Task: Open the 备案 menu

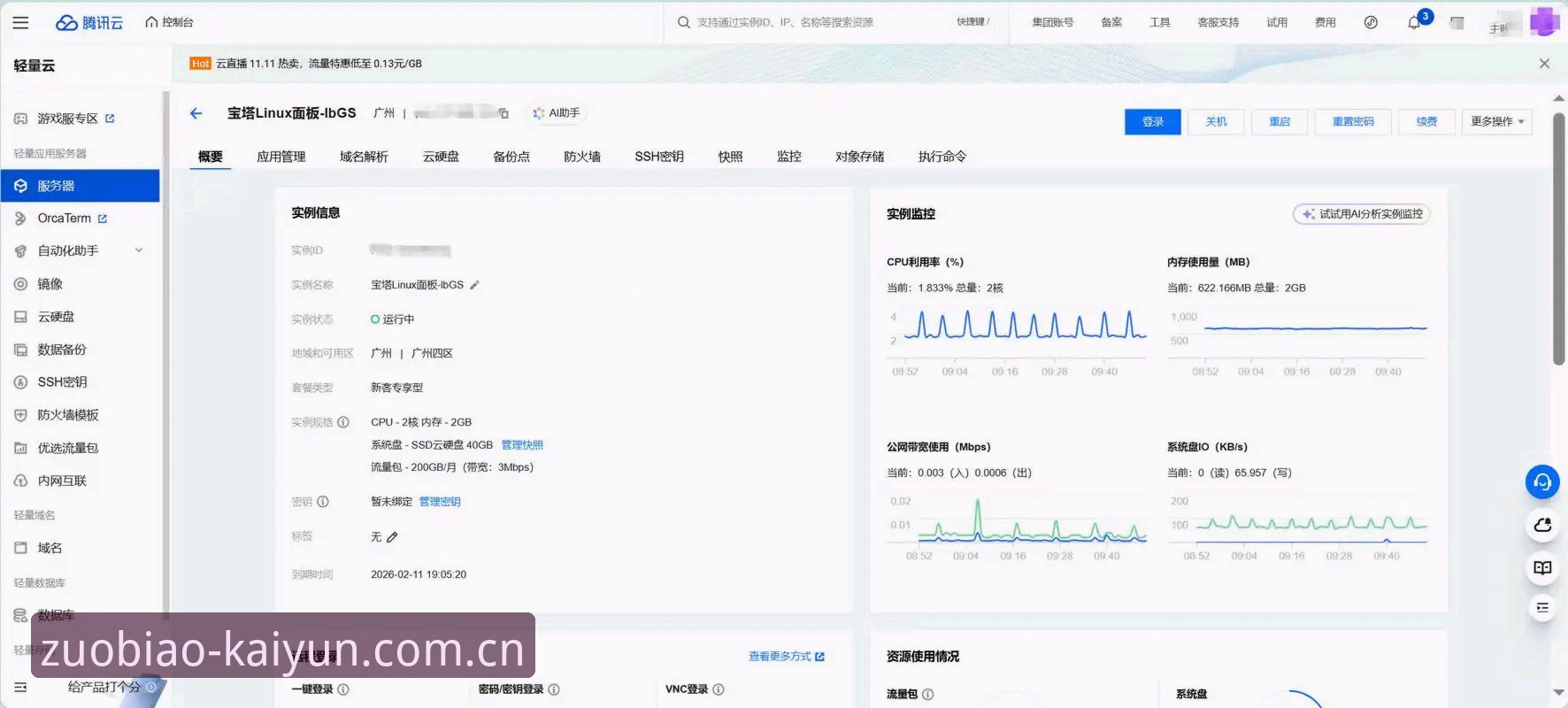Action: pyautogui.click(x=1111, y=23)
